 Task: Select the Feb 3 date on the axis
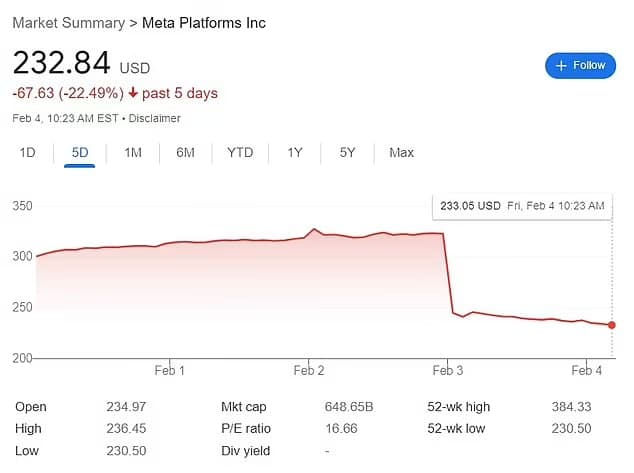coord(447,371)
